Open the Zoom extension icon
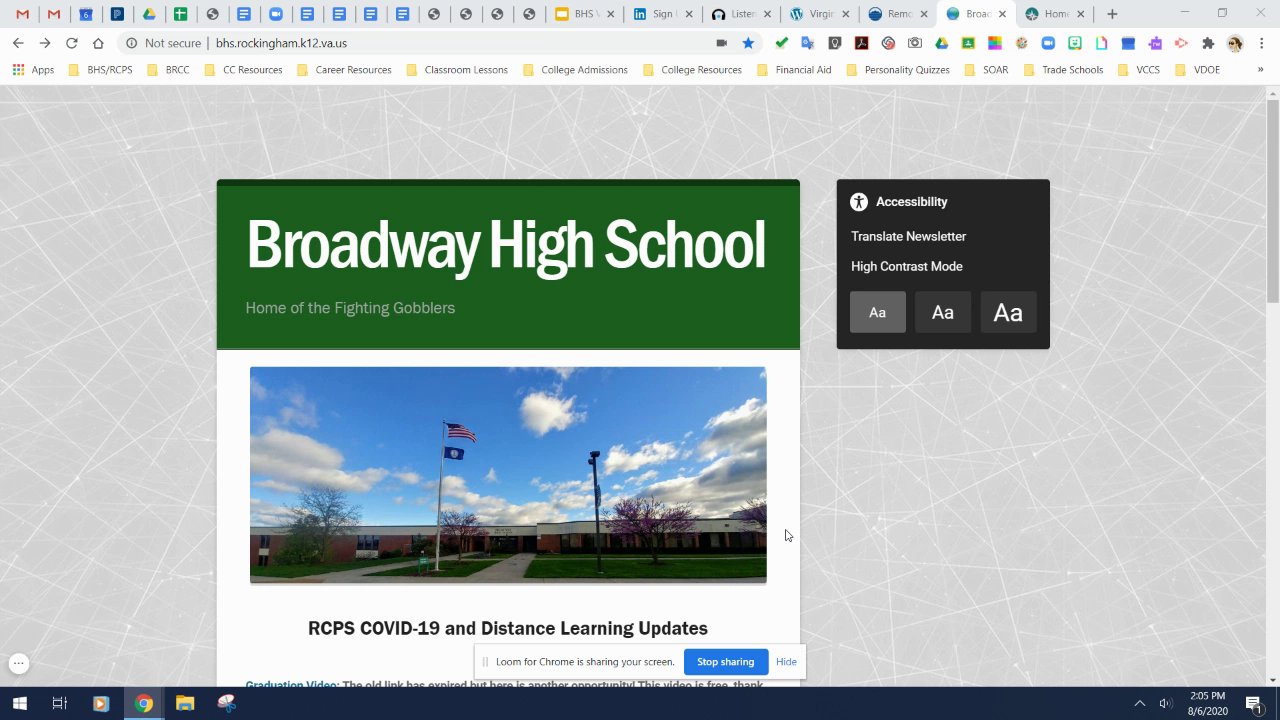This screenshot has width=1280, height=720. (1048, 43)
